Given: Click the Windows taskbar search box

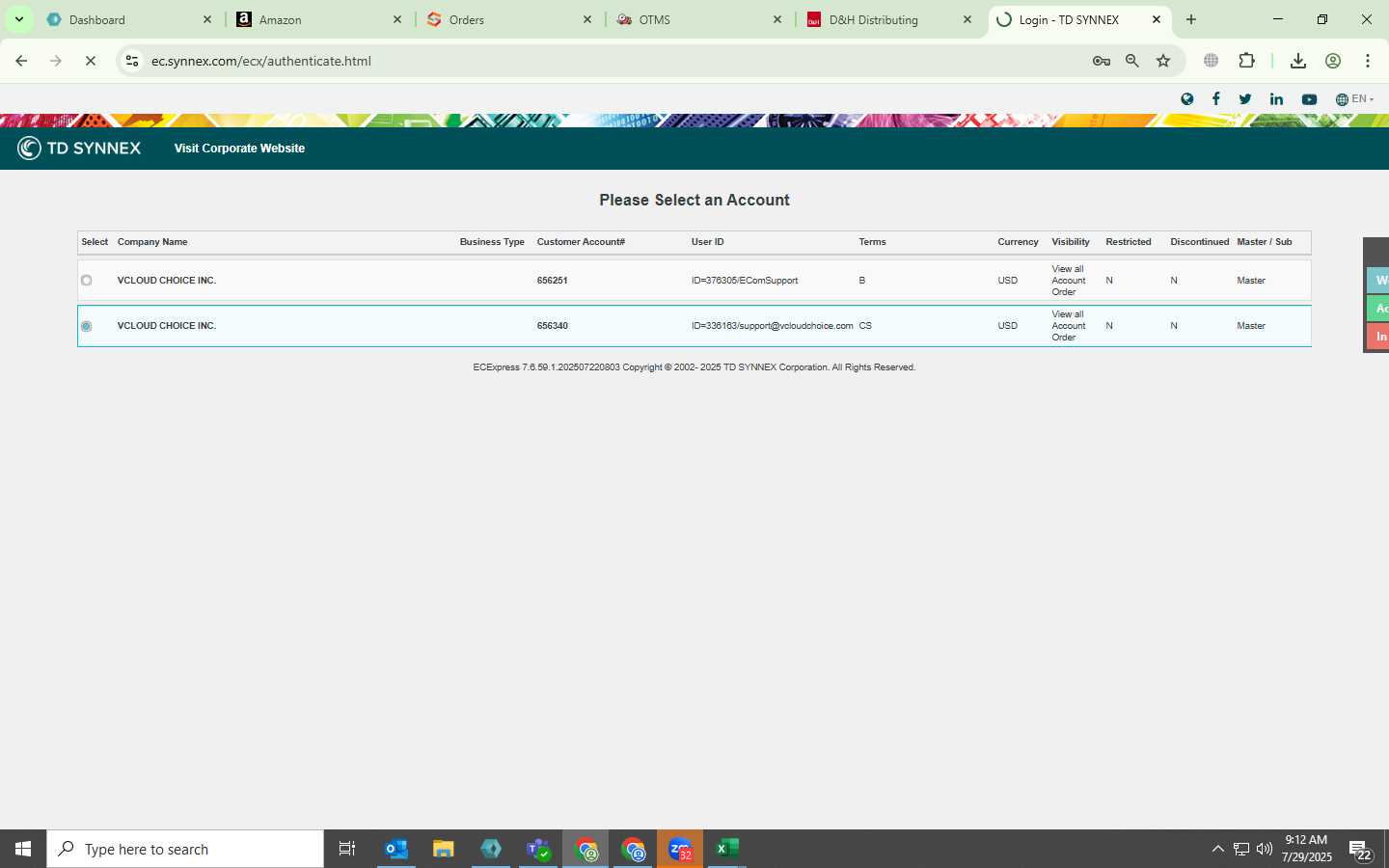Looking at the screenshot, I should coord(185,849).
